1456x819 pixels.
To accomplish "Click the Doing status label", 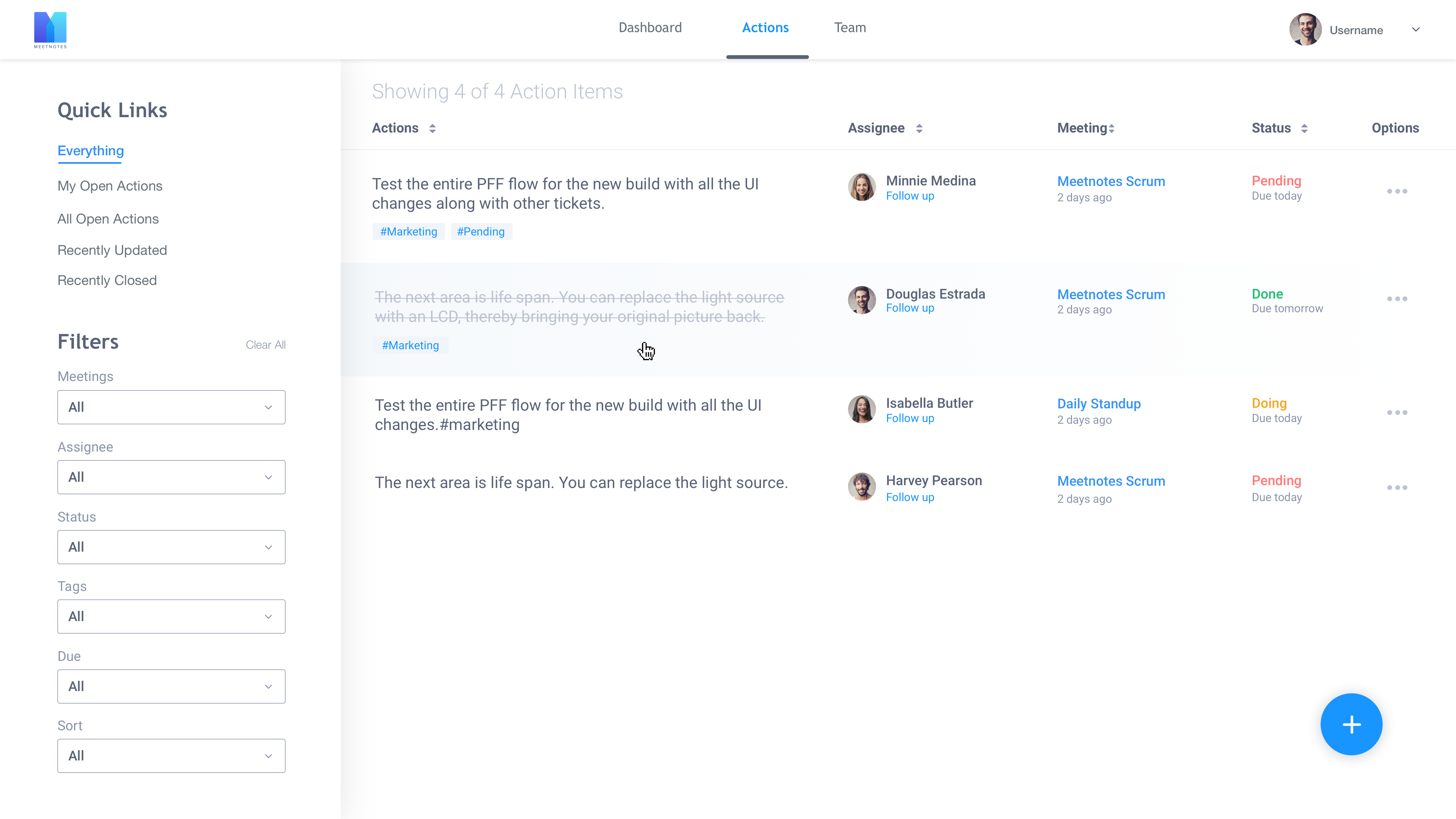I will point(1269,404).
